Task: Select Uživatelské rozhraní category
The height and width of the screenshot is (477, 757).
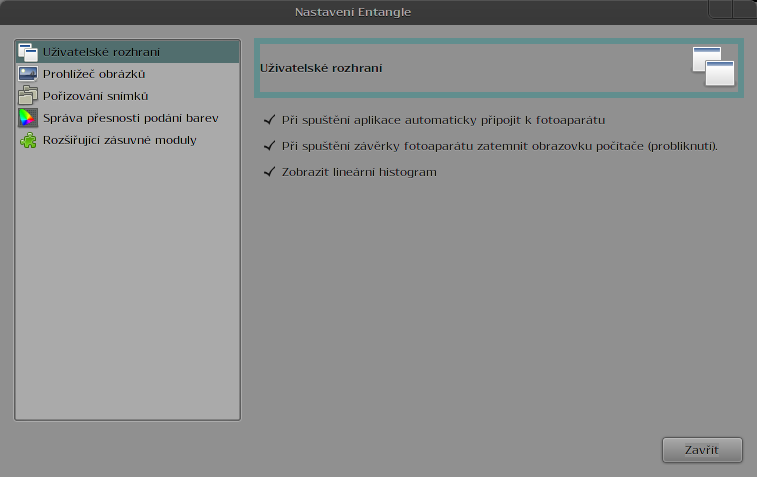Action: point(127,52)
